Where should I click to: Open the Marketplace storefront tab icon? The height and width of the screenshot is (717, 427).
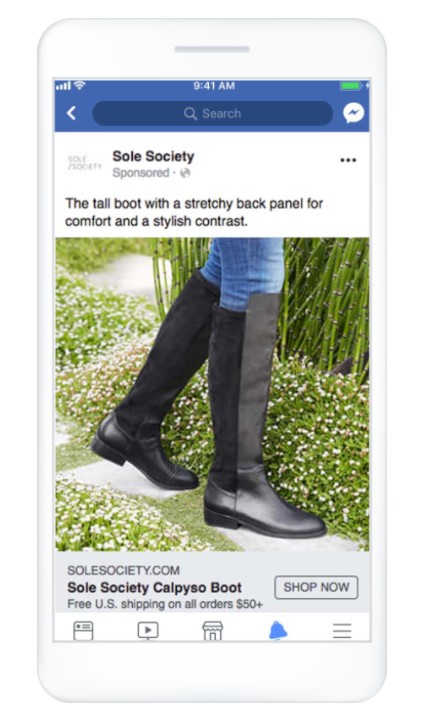pyautogui.click(x=213, y=631)
